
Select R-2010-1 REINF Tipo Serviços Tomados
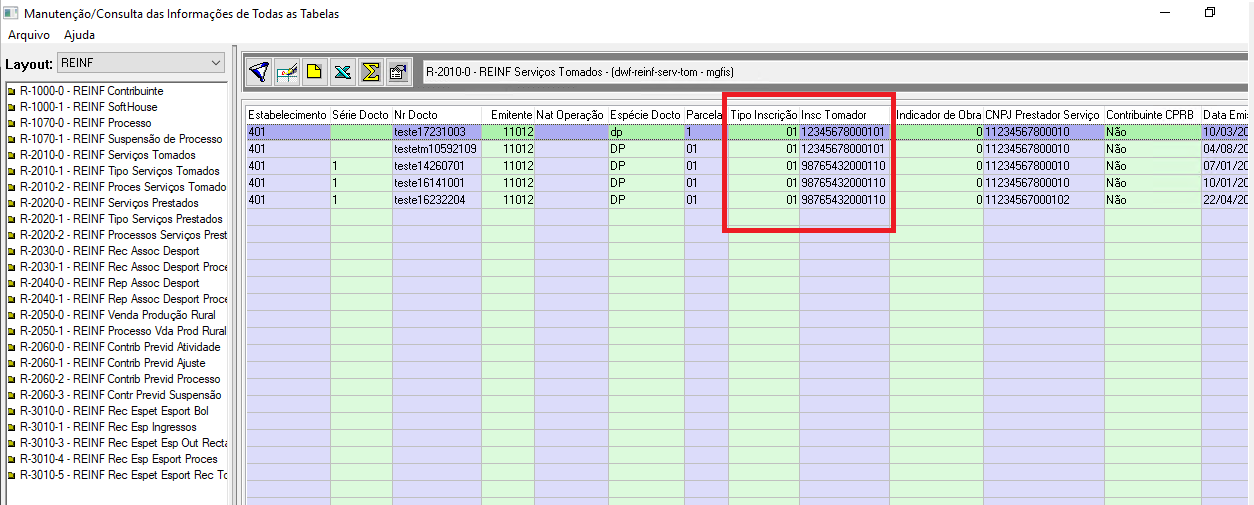(x=119, y=171)
